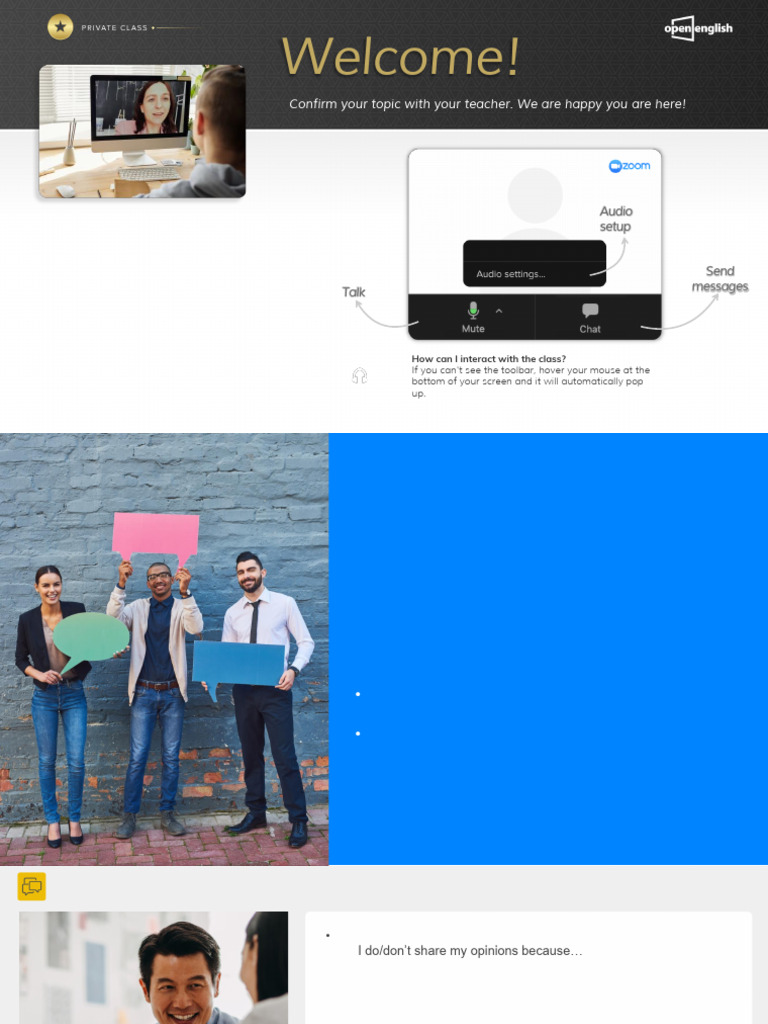
Task: Open the speech bubbles group photo
Action: (164, 649)
